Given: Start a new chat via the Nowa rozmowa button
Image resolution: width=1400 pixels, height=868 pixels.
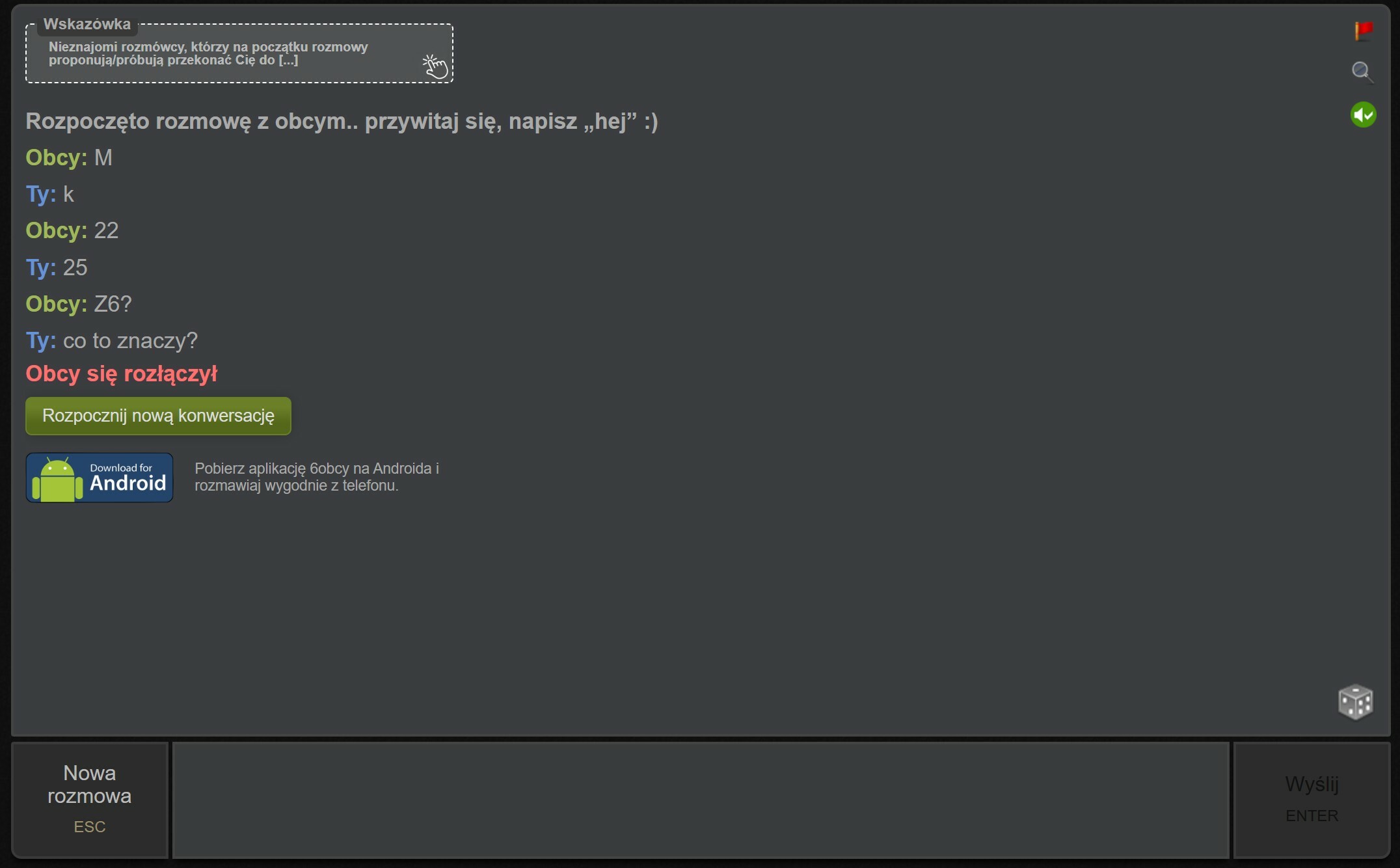Looking at the screenshot, I should point(90,799).
